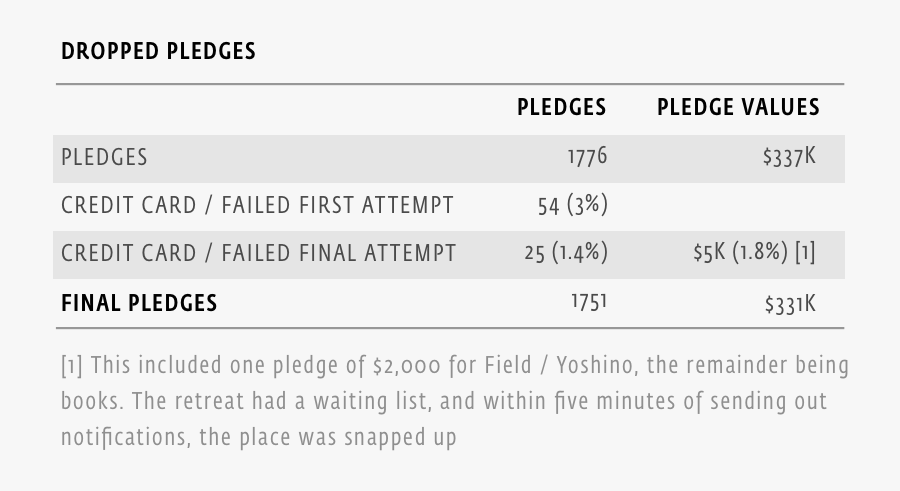
Task: Click the footnote's last line about notifications
Action: 258,438
